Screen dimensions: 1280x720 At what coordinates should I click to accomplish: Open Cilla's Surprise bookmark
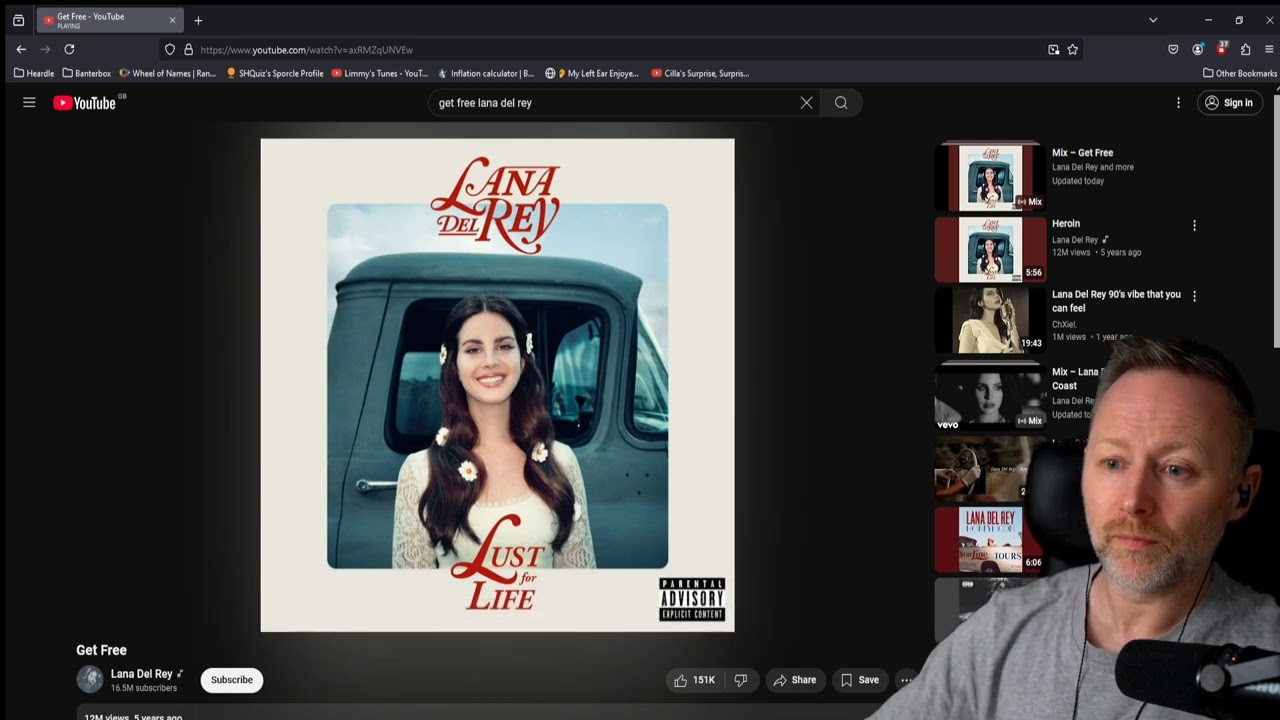700,73
